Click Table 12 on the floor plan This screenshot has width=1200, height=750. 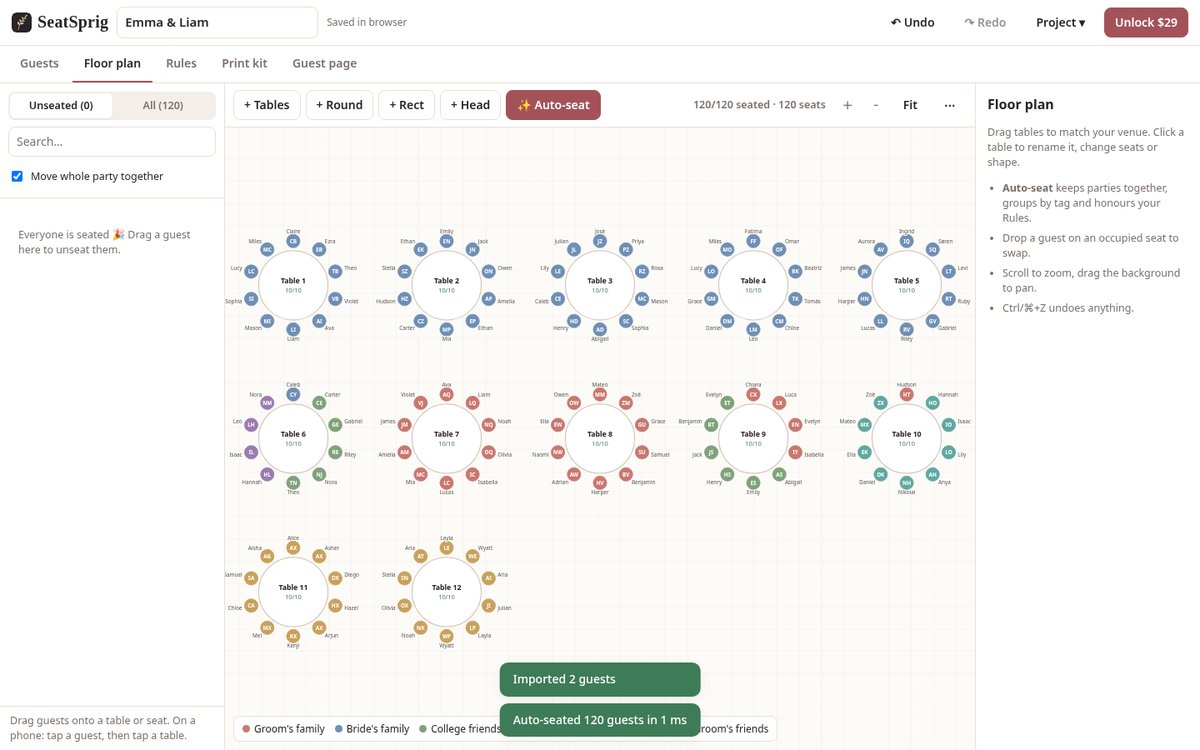click(446, 591)
